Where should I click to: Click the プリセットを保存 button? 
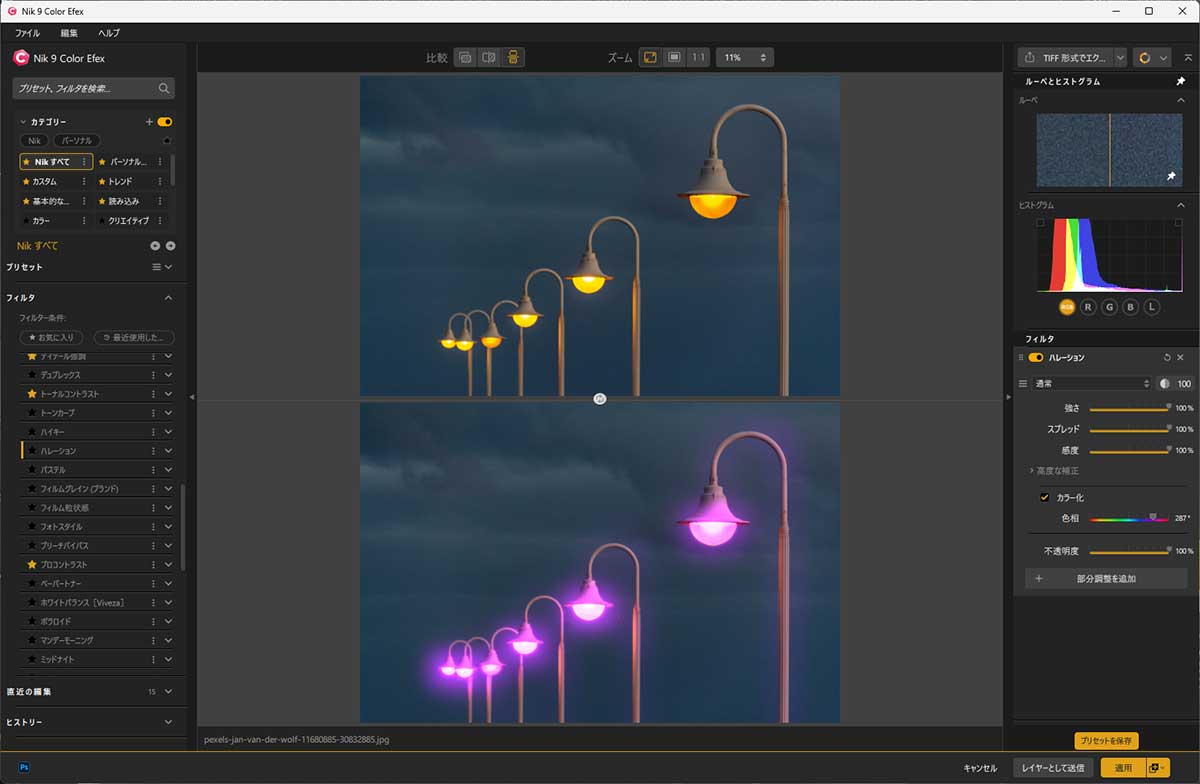[1106, 741]
